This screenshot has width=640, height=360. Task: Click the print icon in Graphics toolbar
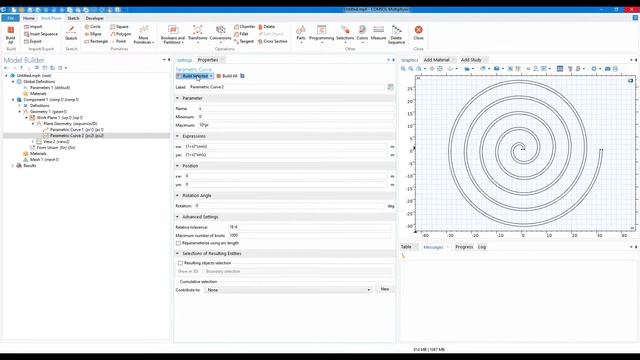pos(616,69)
